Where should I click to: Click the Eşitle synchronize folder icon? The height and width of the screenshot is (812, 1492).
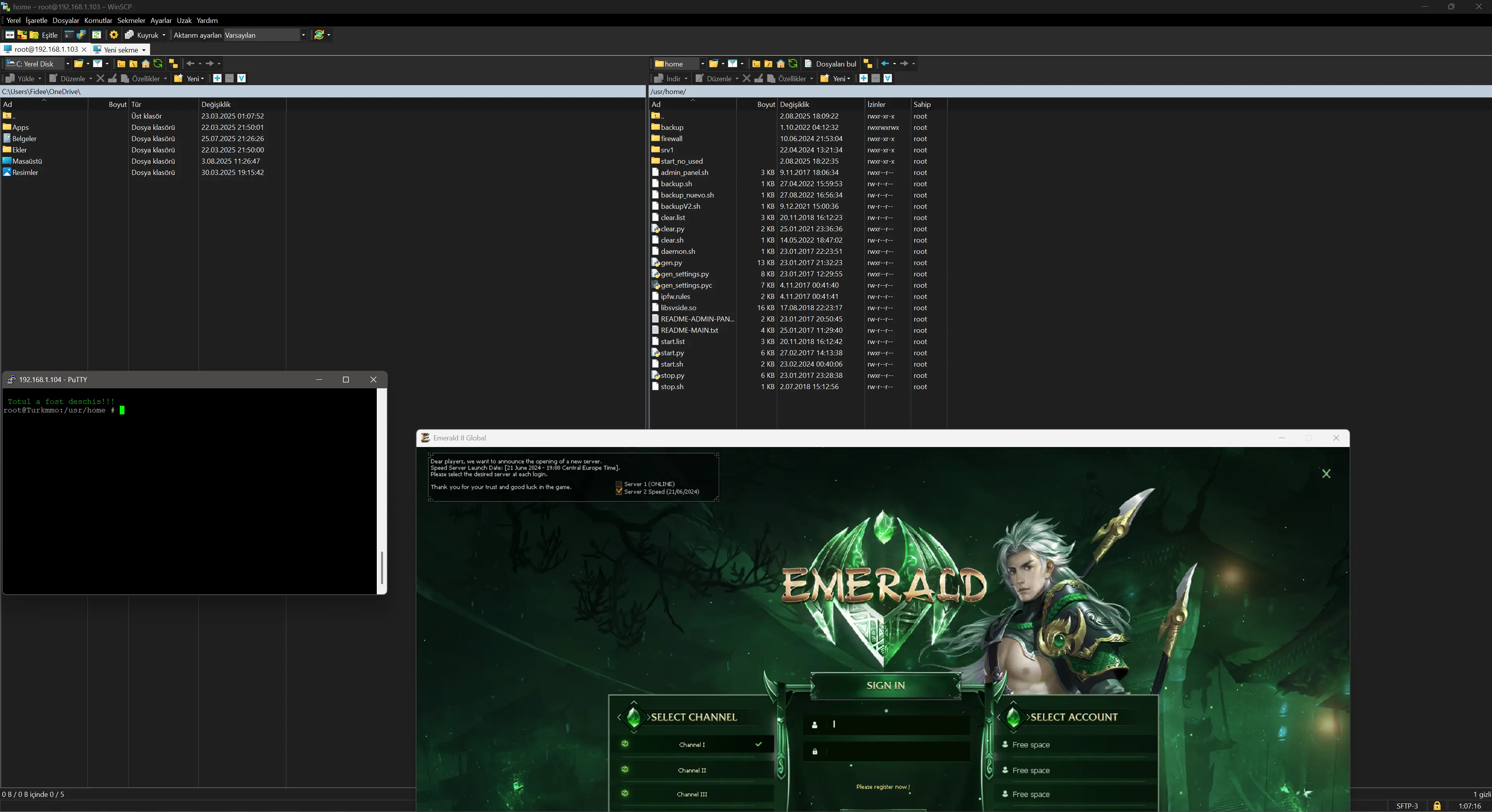coord(34,35)
